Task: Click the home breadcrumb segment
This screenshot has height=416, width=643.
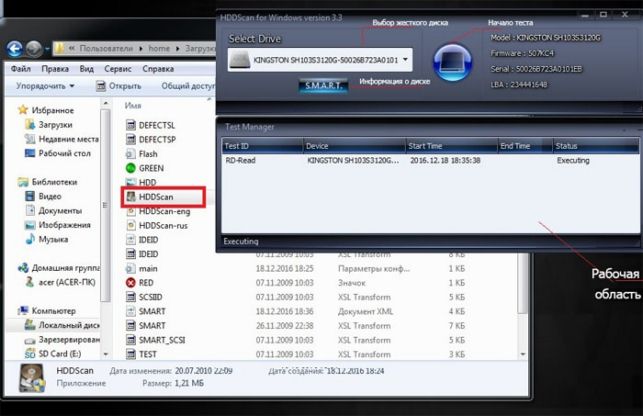Action: tap(159, 48)
